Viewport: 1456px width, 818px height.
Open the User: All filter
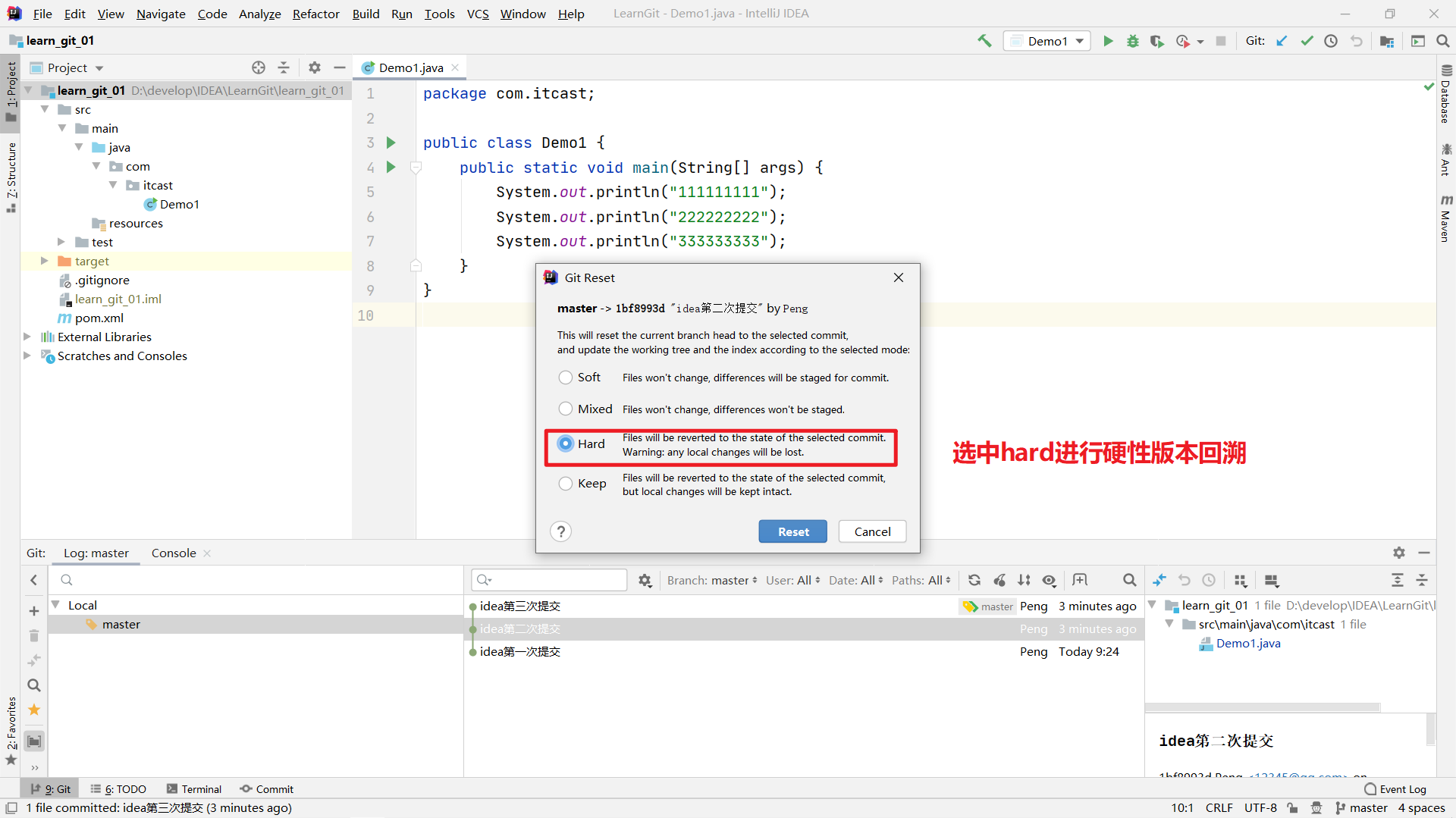[x=792, y=580]
